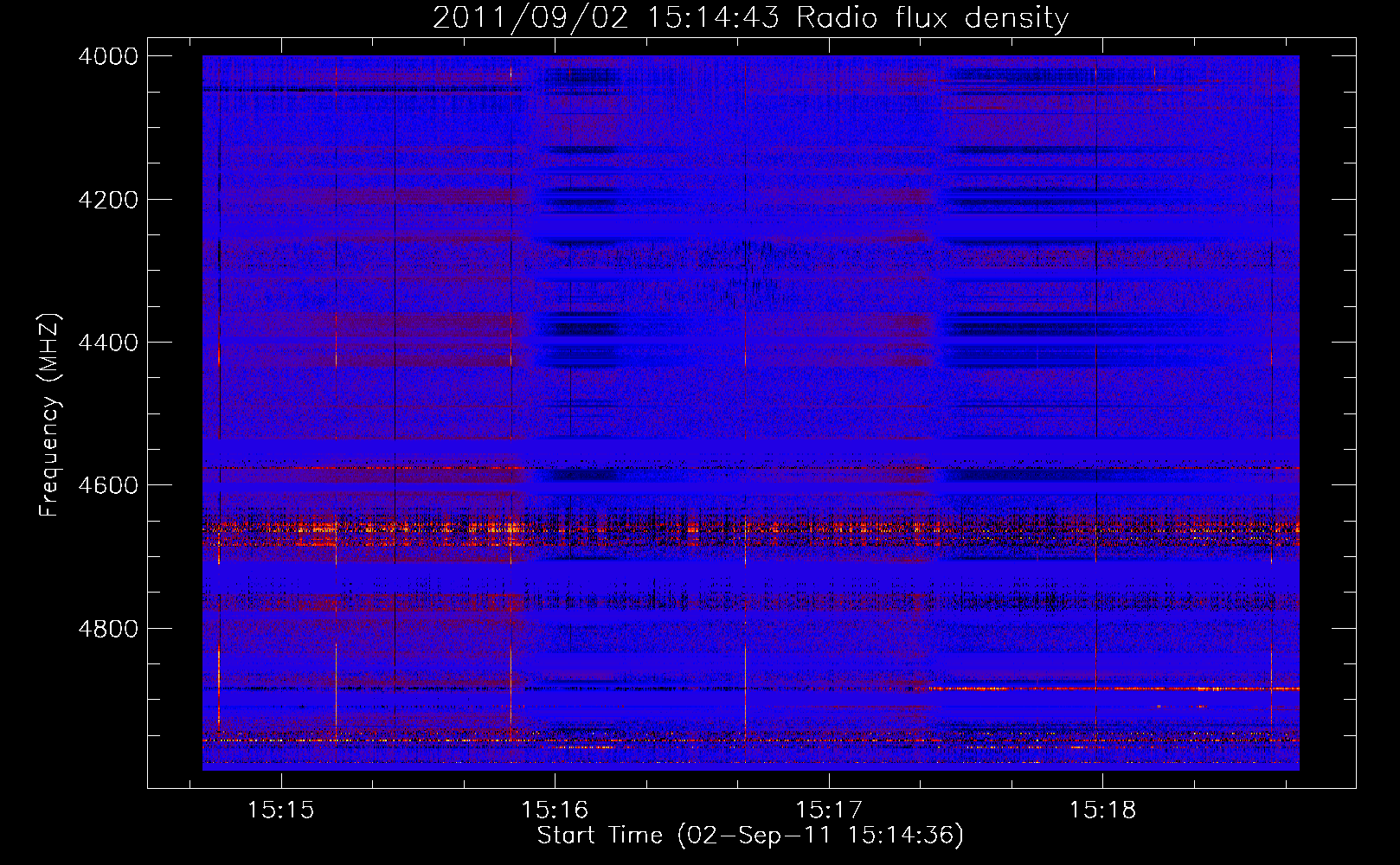Select the 4400 frequency tick label
Screen dimensions: 1400x865
click(x=108, y=343)
